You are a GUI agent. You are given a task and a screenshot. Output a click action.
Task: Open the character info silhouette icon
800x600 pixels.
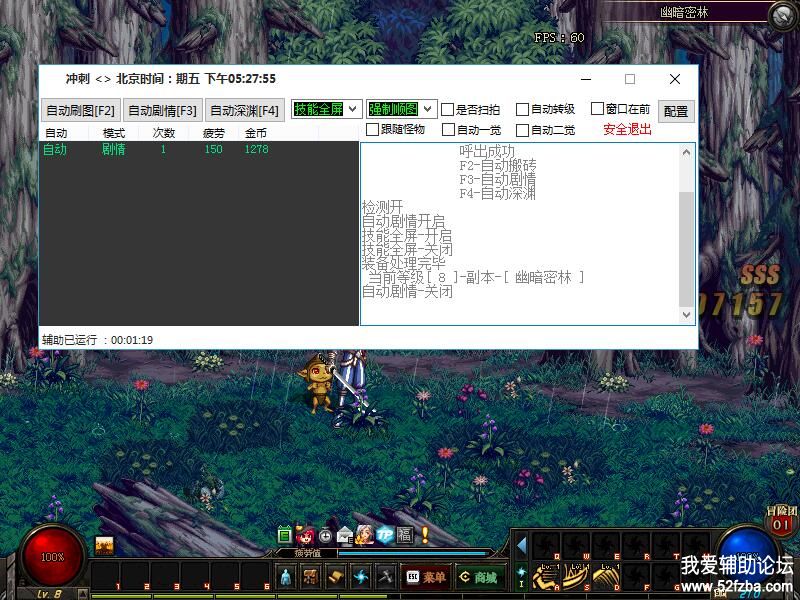coord(286,577)
